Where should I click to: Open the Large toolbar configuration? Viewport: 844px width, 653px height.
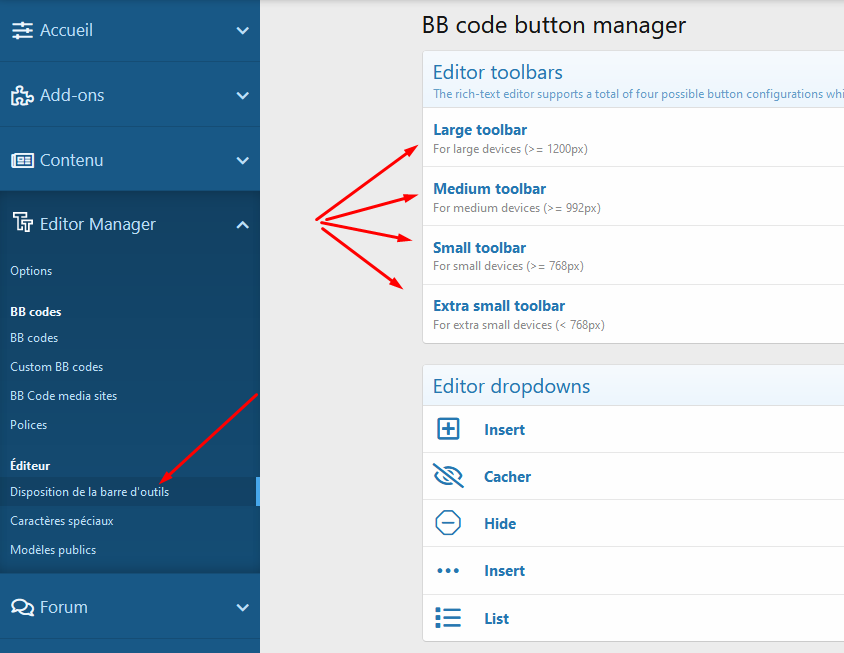(x=480, y=130)
